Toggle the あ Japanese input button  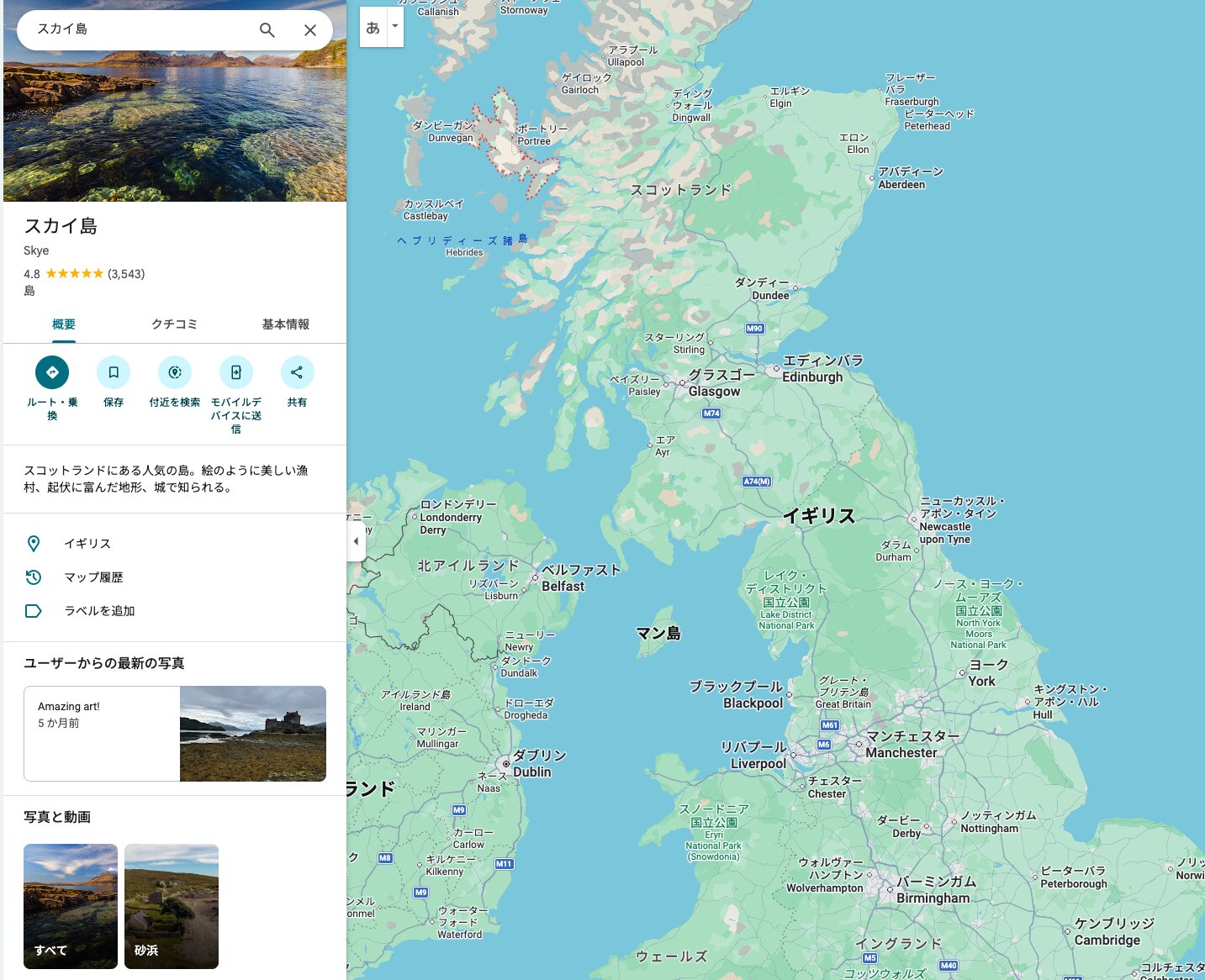point(373,27)
